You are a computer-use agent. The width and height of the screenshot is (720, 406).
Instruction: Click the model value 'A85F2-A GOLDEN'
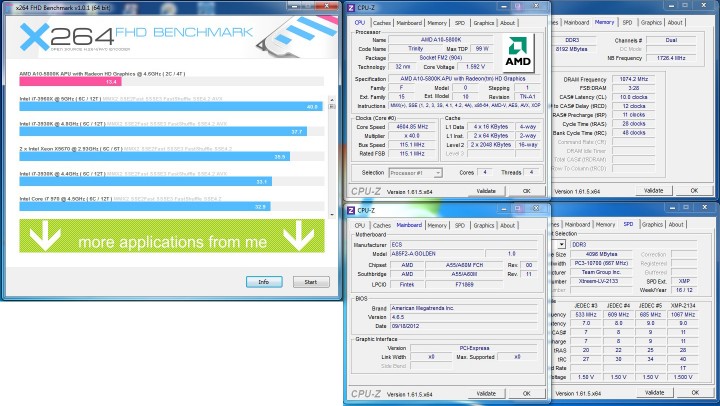tap(436, 254)
